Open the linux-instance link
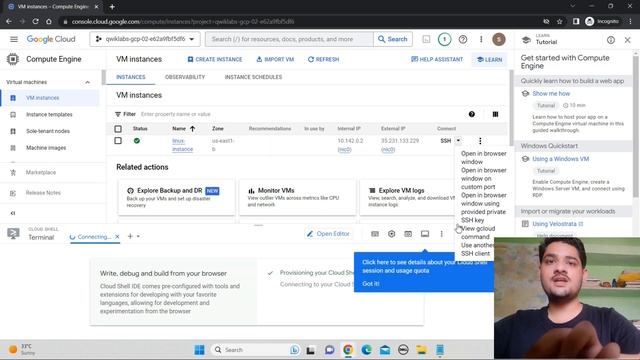Viewport: 640px width, 360px height. (182, 145)
